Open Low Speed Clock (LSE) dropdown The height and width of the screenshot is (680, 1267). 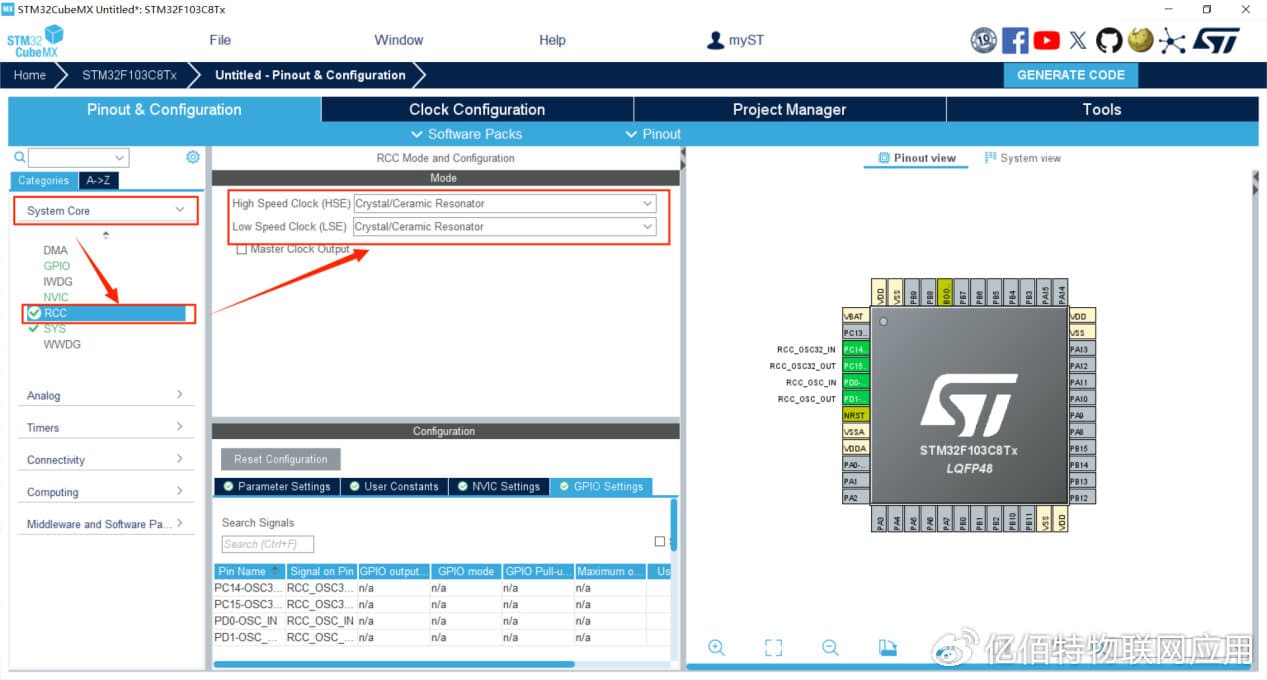(505, 226)
